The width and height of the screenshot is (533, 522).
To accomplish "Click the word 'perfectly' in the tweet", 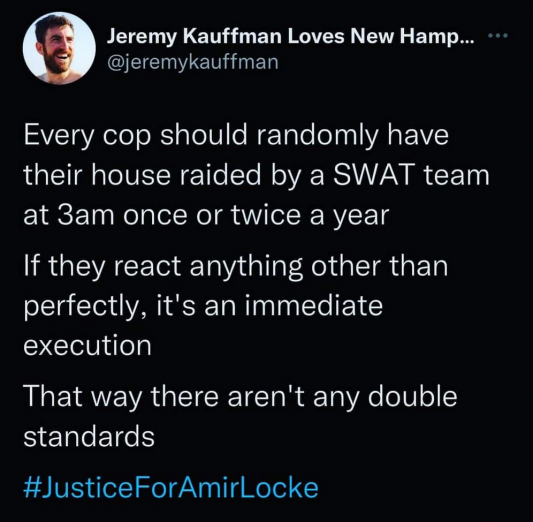I will point(82,307).
